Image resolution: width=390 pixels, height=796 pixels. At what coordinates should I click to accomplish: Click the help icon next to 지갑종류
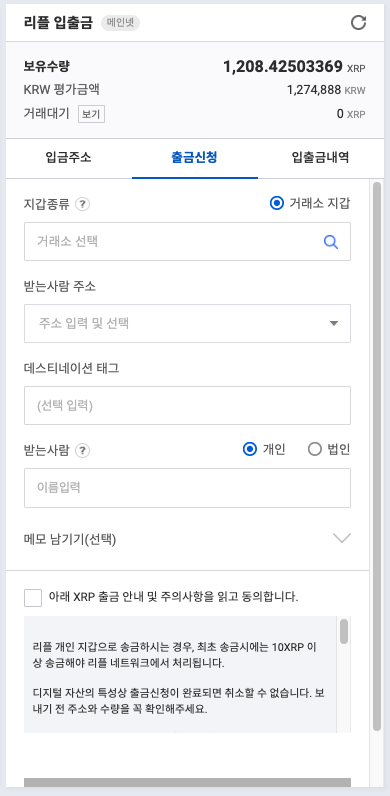tap(82, 204)
